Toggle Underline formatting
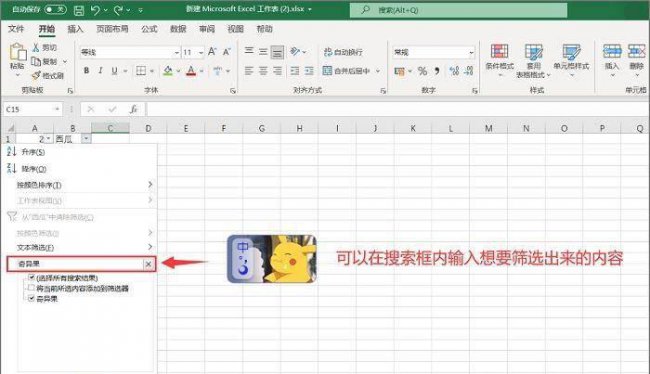The width and height of the screenshot is (650, 374). pos(114,71)
